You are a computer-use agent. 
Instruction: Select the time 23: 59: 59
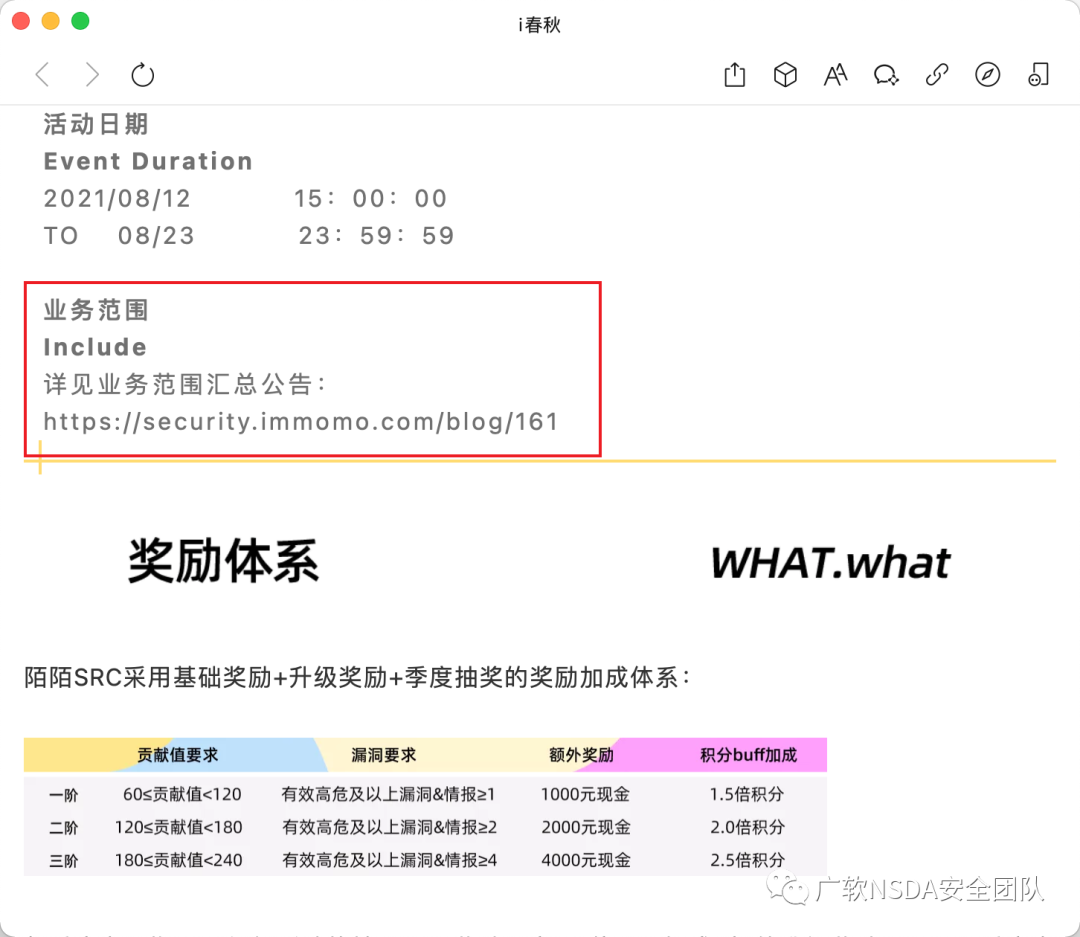(x=376, y=236)
